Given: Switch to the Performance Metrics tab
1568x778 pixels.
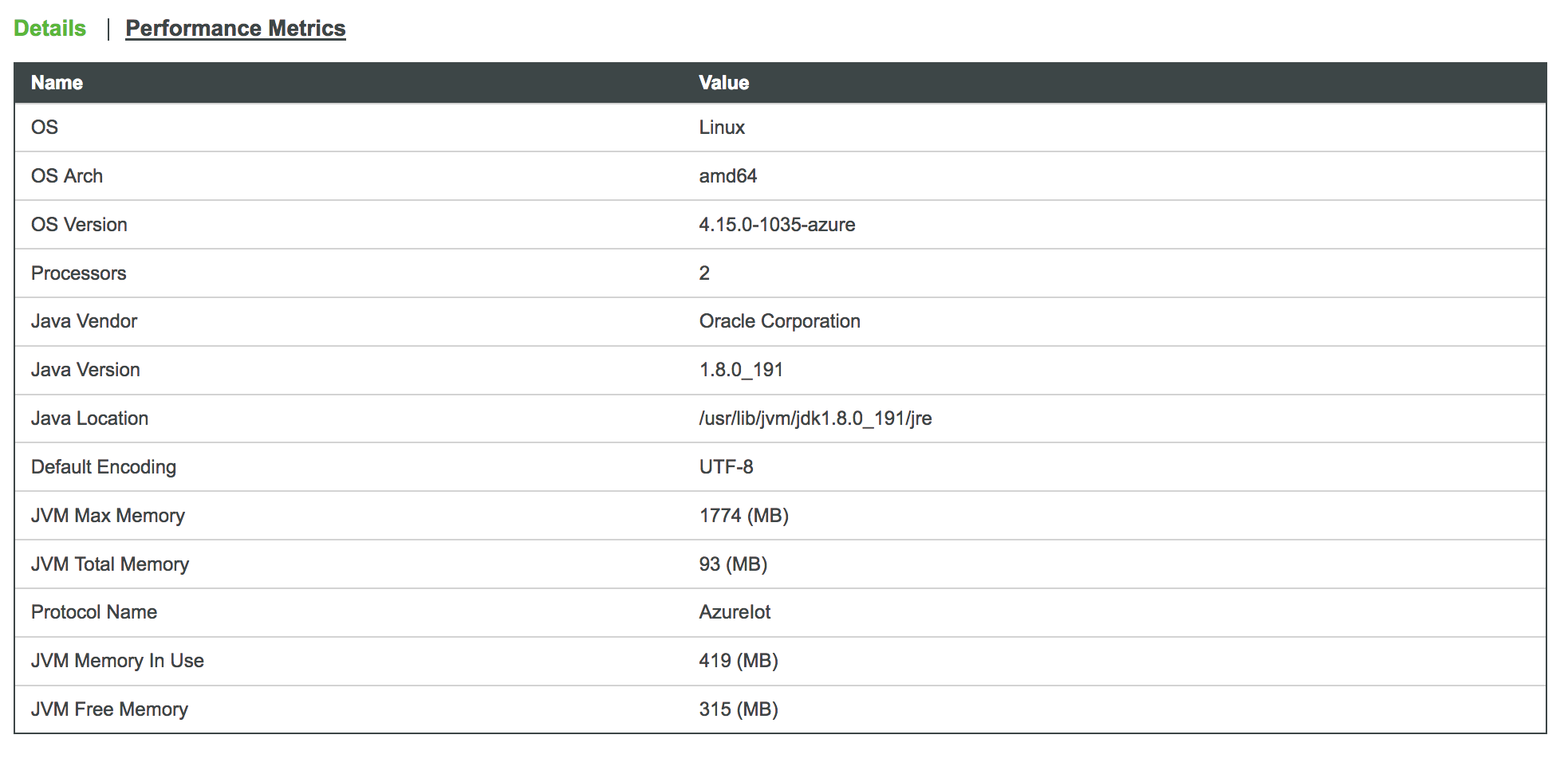Looking at the screenshot, I should pos(235,28).
